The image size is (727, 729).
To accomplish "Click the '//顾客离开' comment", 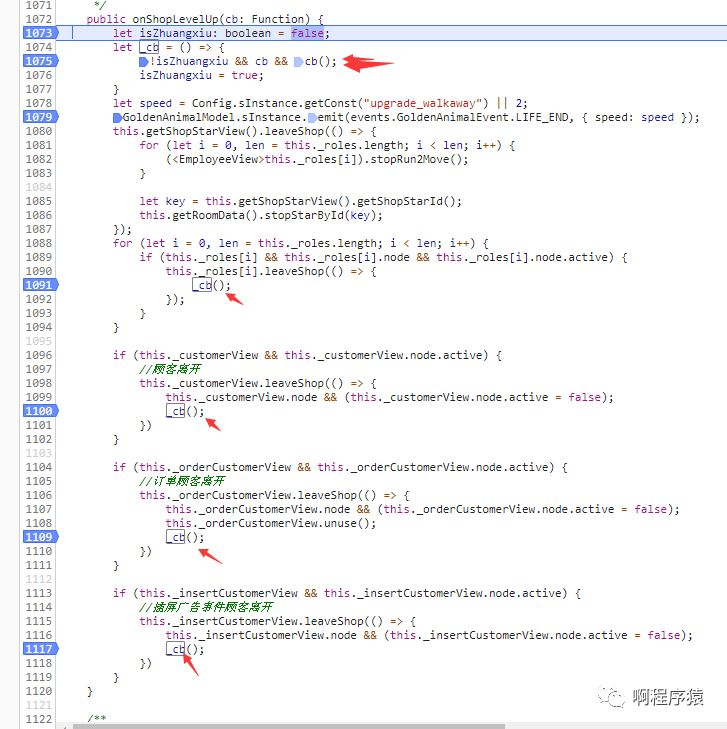I will click(169, 369).
